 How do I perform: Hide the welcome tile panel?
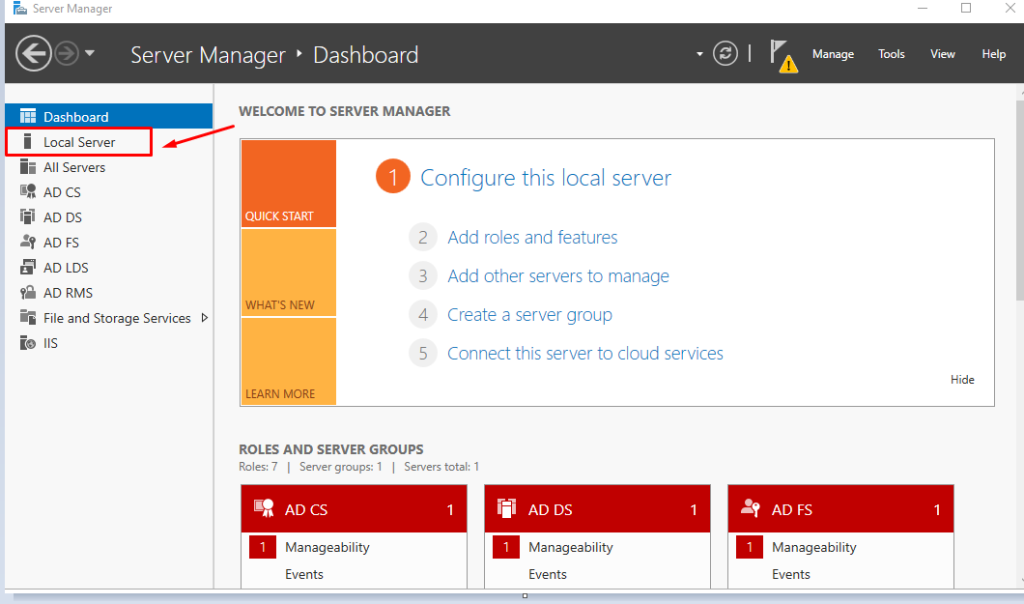coord(962,380)
